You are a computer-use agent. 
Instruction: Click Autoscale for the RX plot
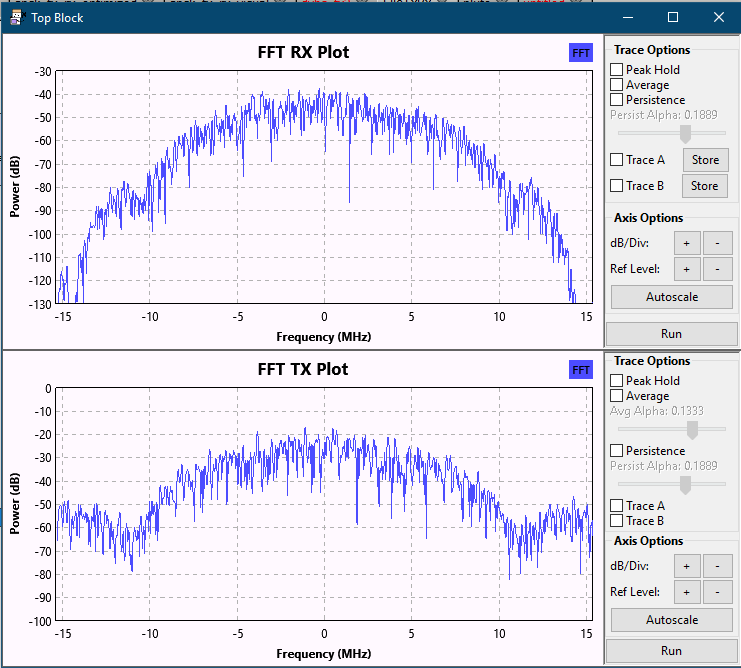671,297
